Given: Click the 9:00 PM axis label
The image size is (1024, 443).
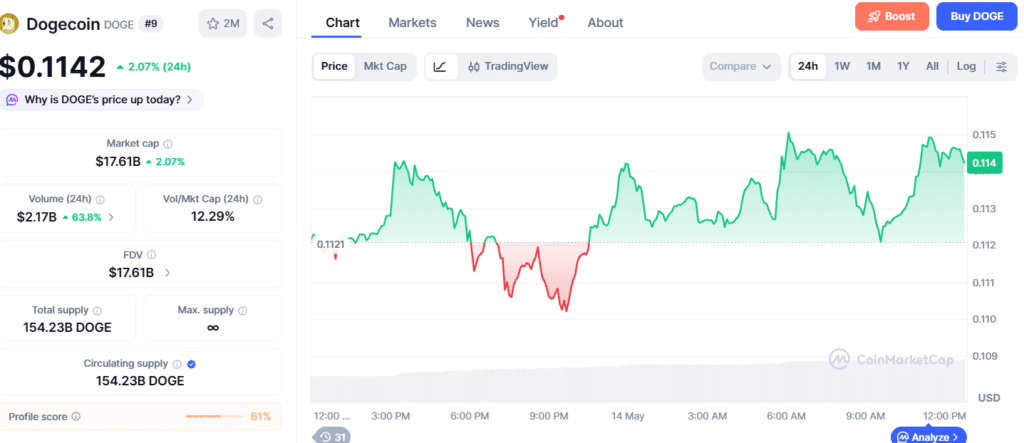Looking at the screenshot, I should (549, 416).
